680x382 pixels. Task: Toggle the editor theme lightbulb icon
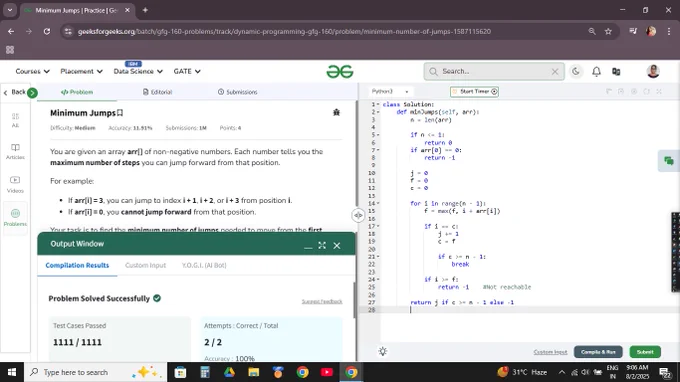point(382,352)
